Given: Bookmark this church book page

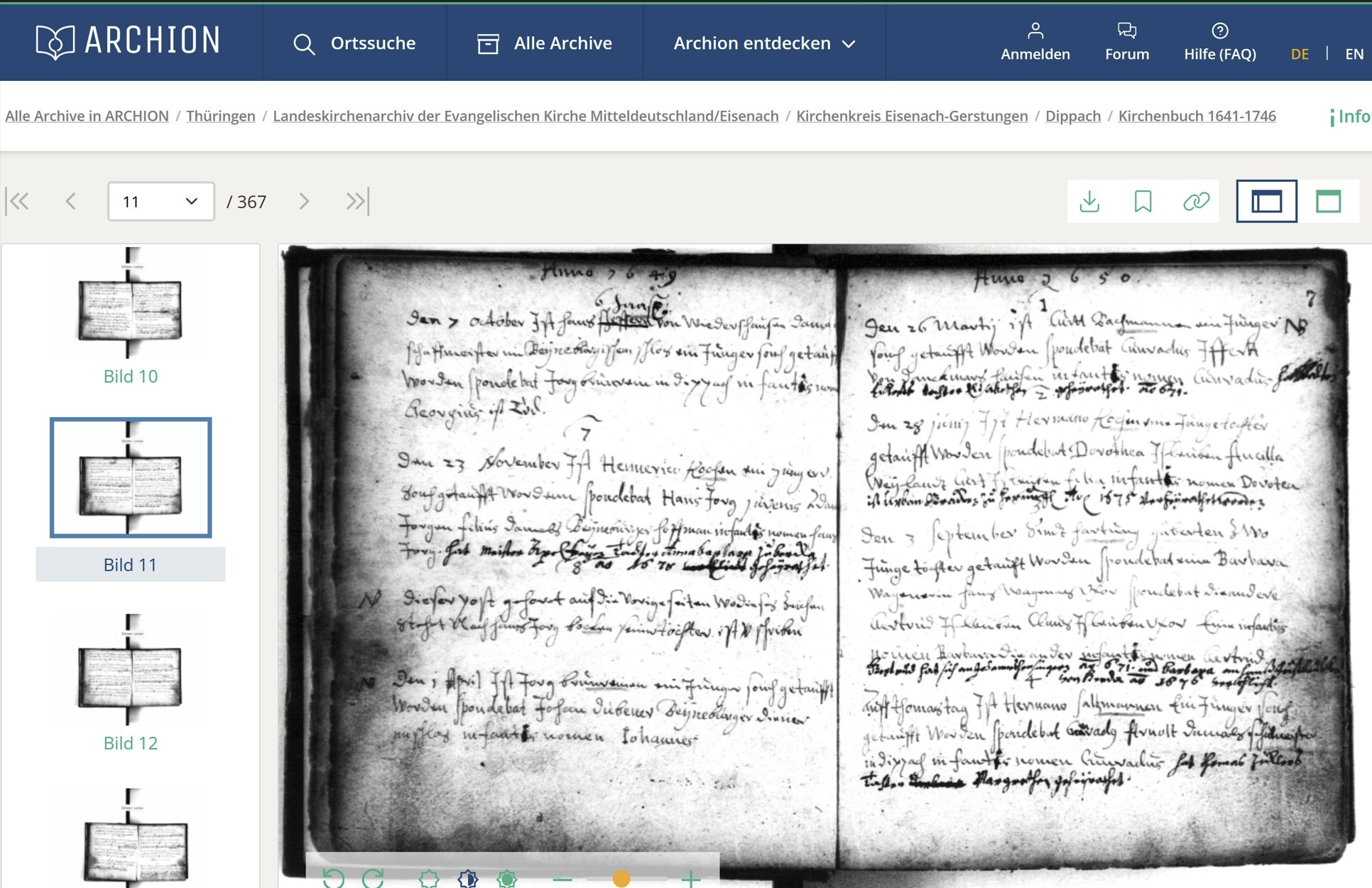Looking at the screenshot, I should [1143, 202].
